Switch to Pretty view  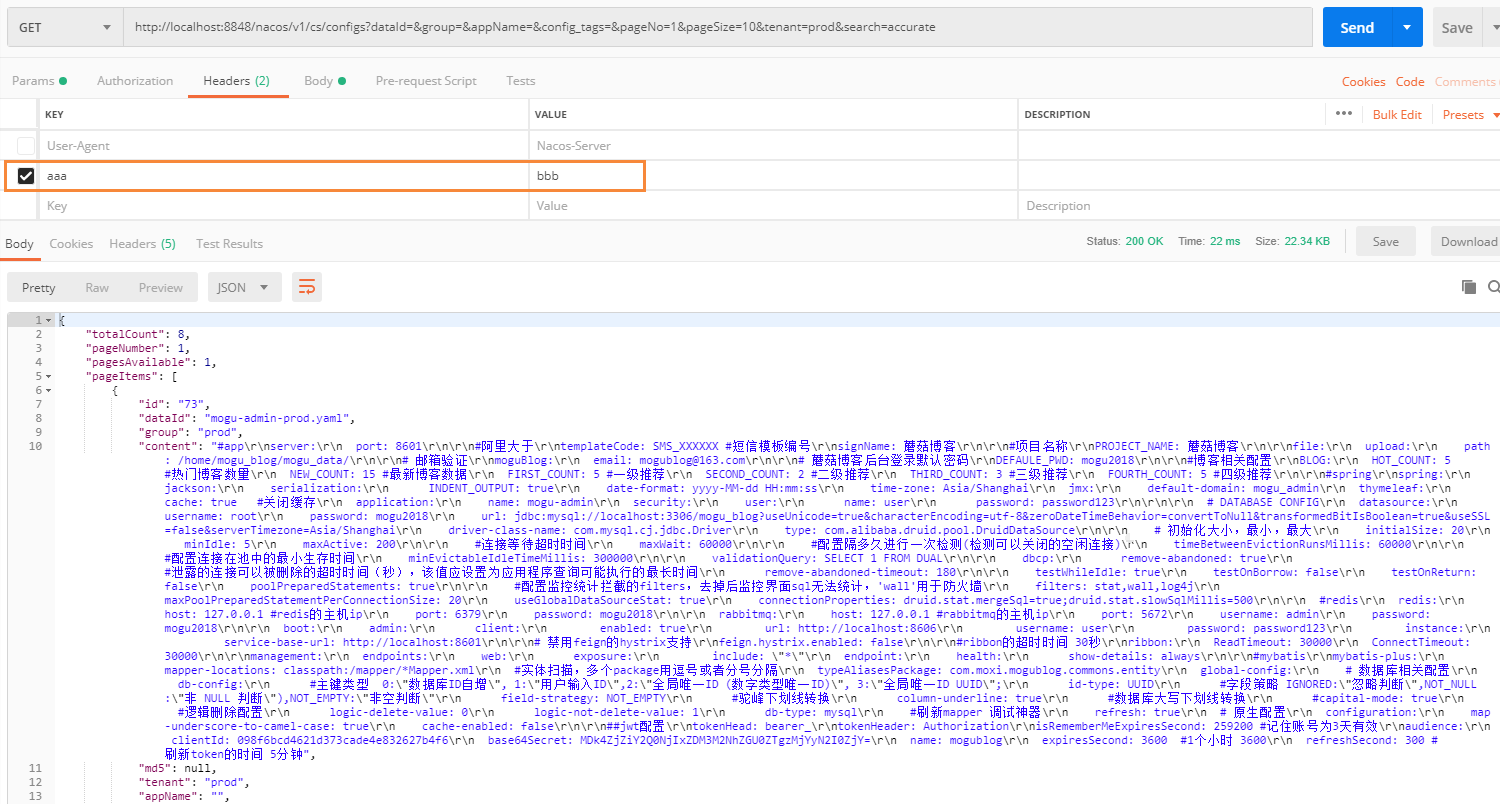point(39,288)
